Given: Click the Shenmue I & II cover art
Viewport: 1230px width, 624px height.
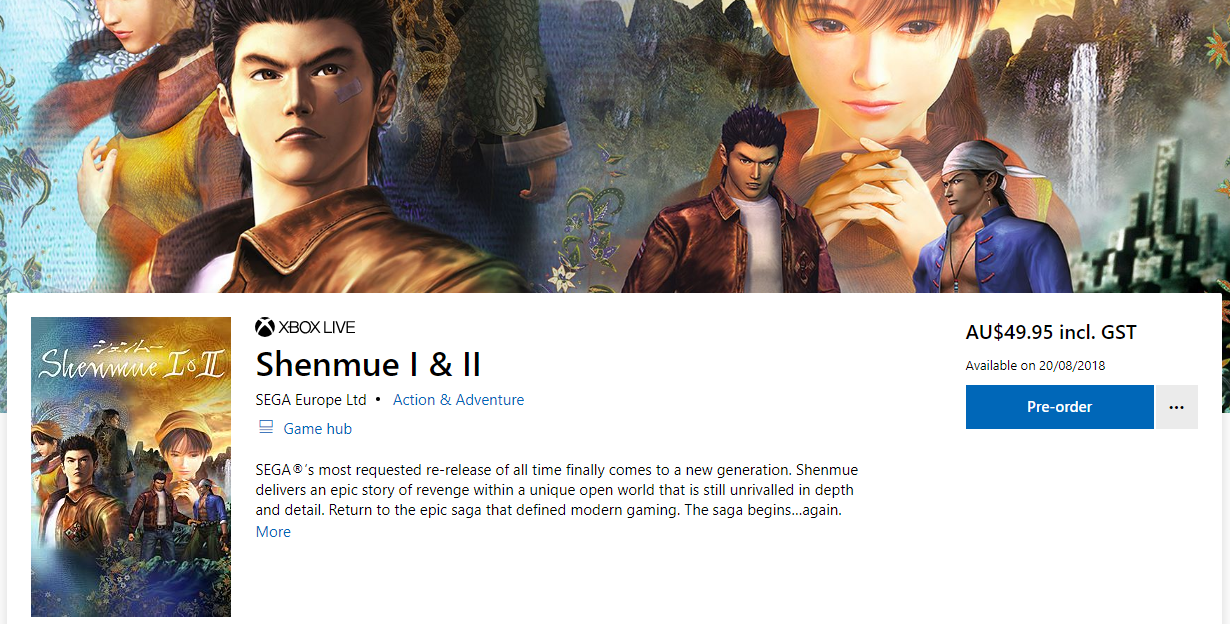Looking at the screenshot, I should [x=131, y=467].
